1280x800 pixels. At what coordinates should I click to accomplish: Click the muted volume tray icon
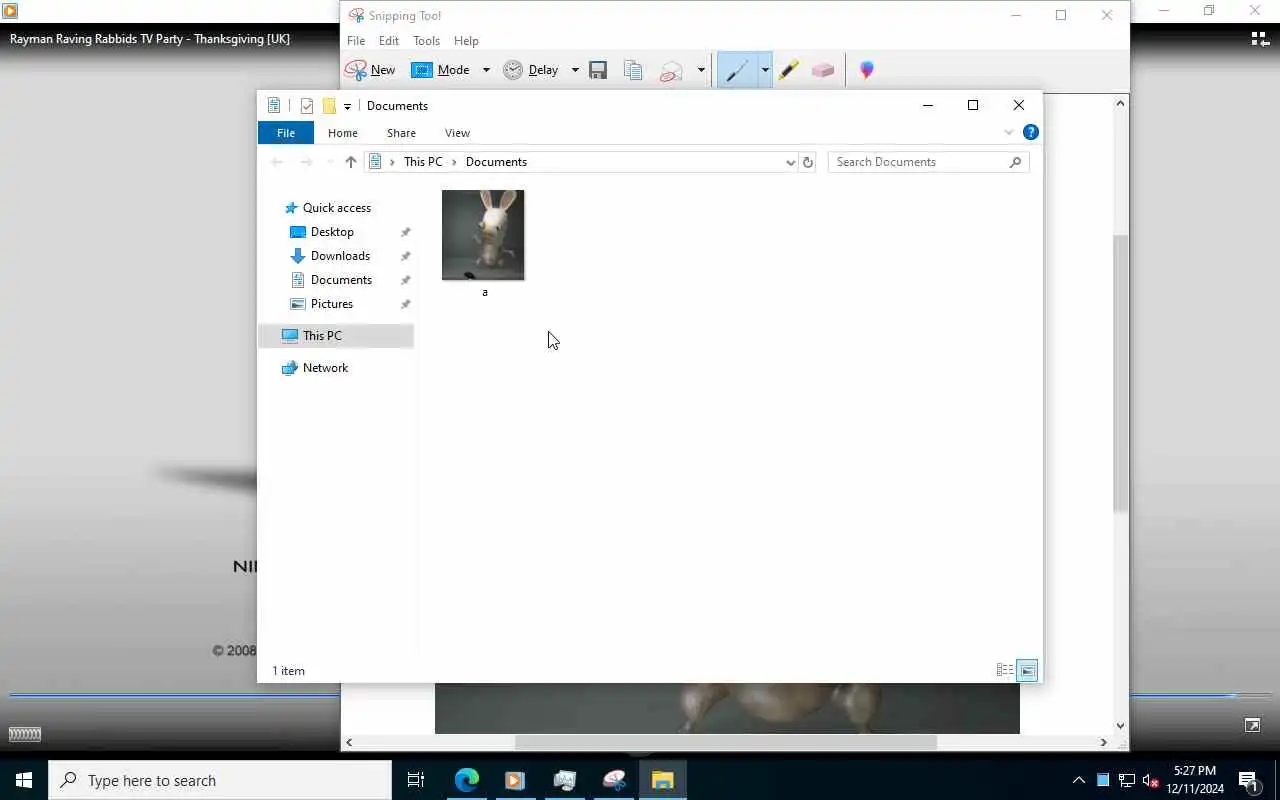tap(1150, 781)
